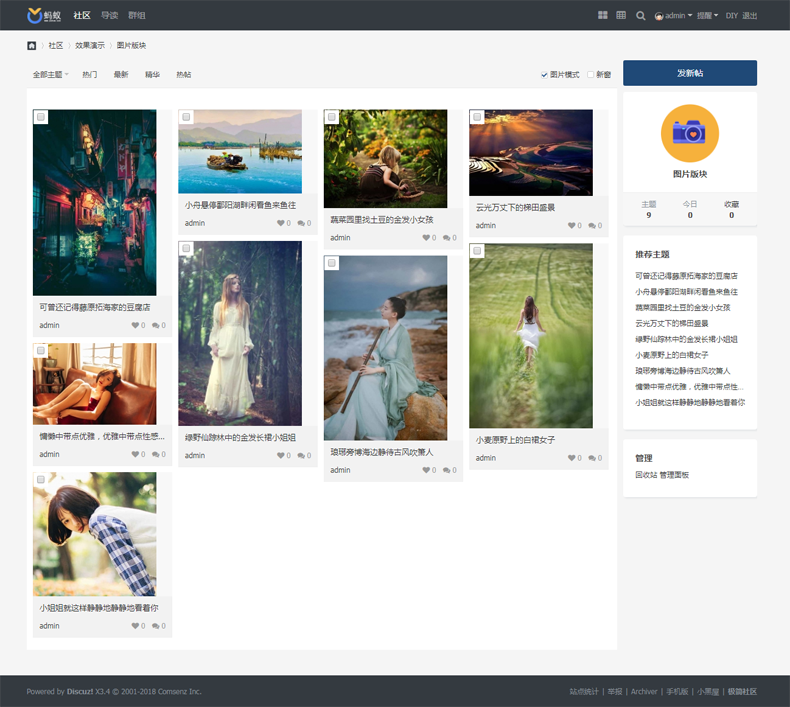Screen dimensions: 790x707
Task: Click the camera icon for 图片版块
Action: [x=689, y=133]
